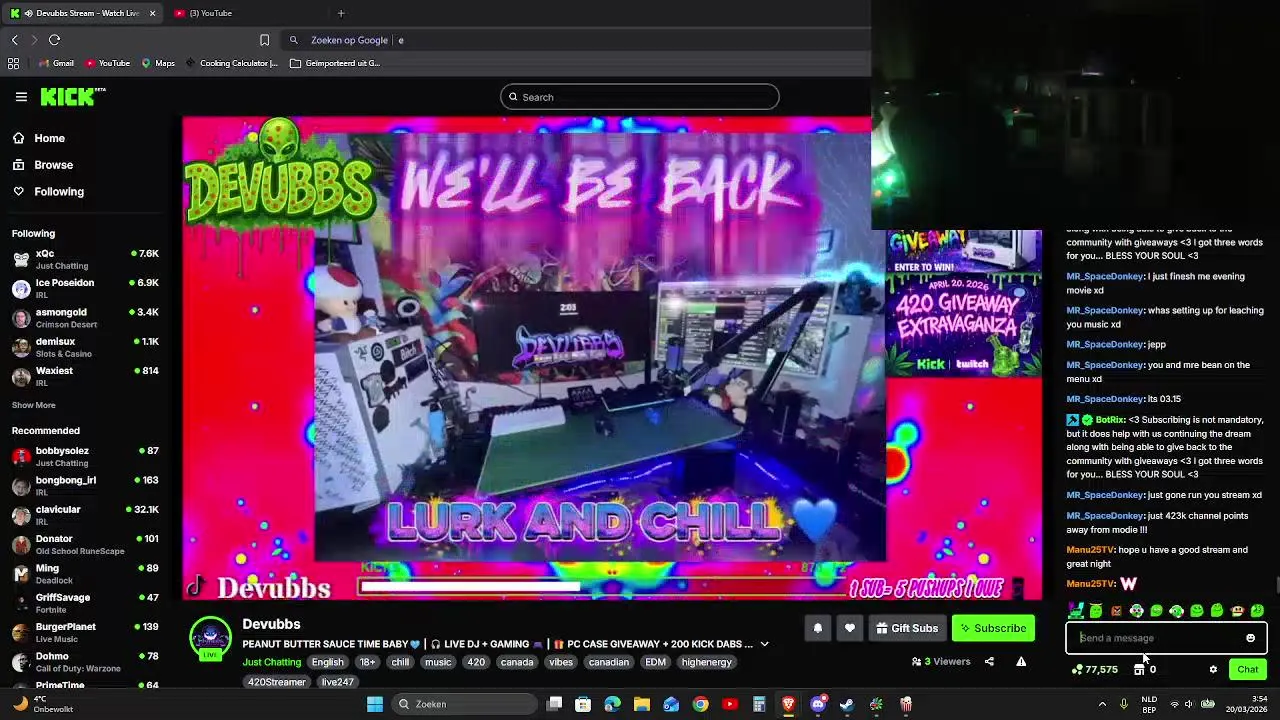Open Maps bookmark
The width and height of the screenshot is (1280, 720).
[x=158, y=63]
